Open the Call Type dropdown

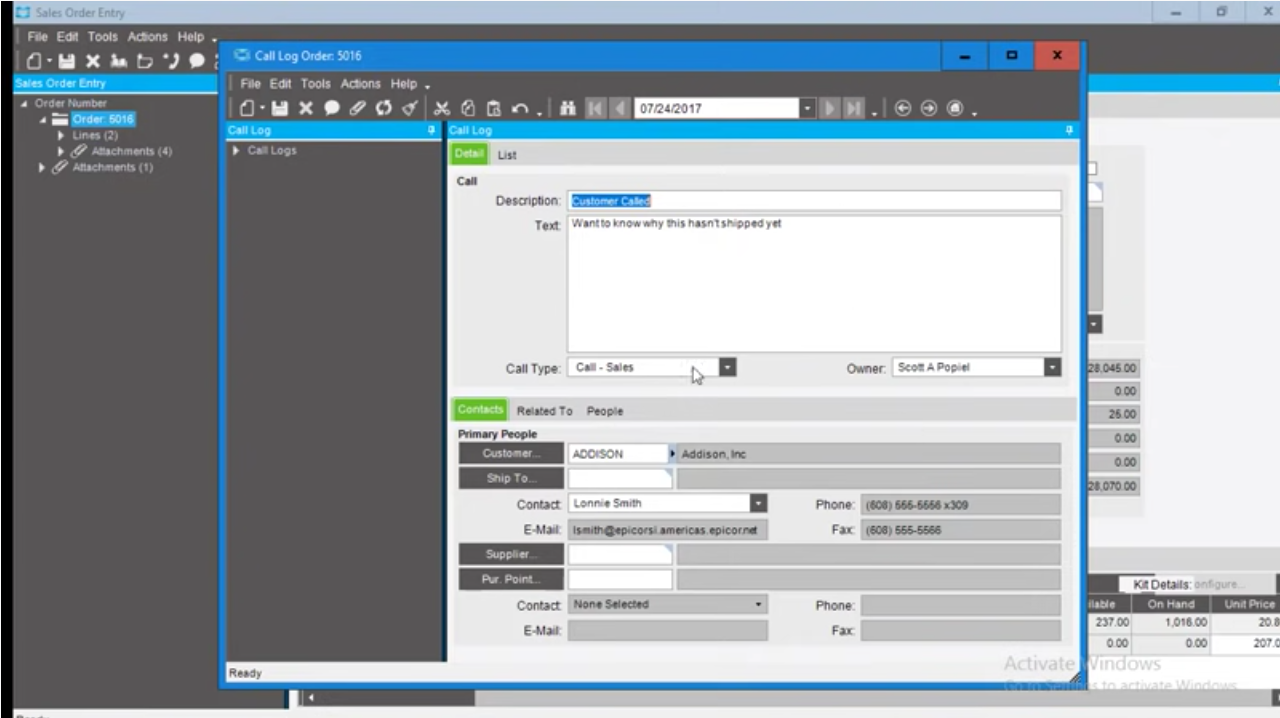pos(726,368)
